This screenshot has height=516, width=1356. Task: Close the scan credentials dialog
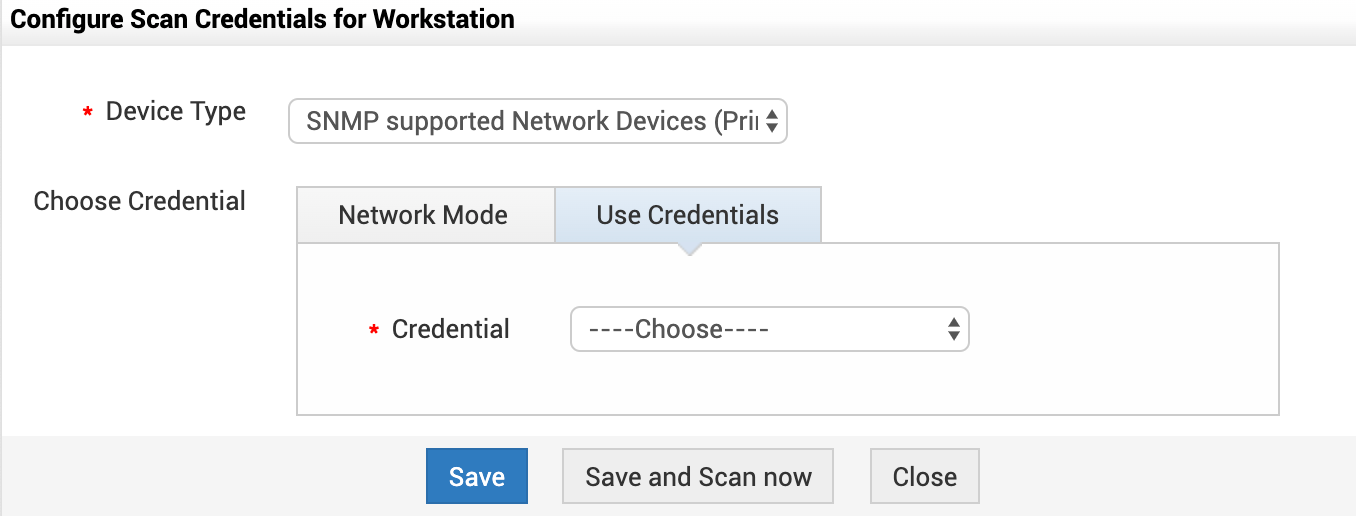[924, 477]
